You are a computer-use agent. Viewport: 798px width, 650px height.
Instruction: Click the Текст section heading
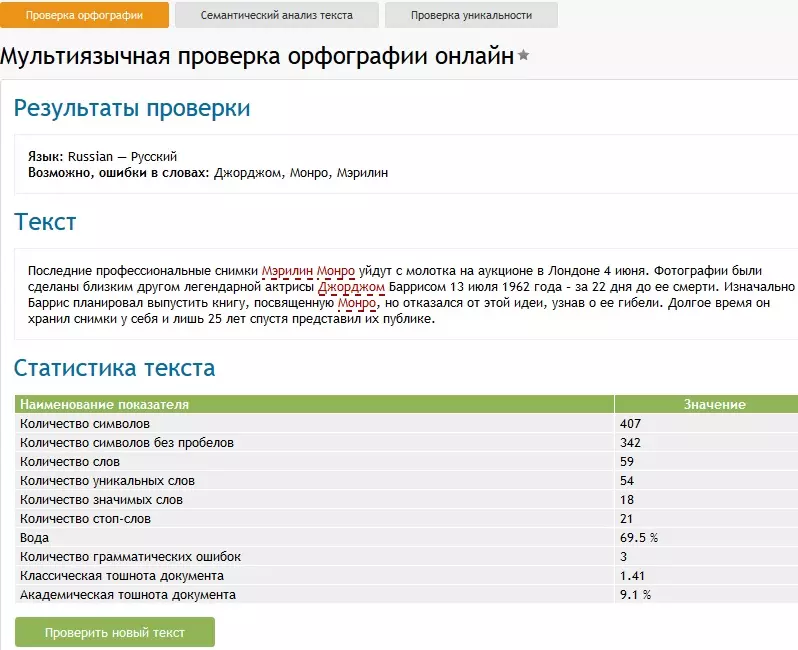pyautogui.click(x=45, y=222)
